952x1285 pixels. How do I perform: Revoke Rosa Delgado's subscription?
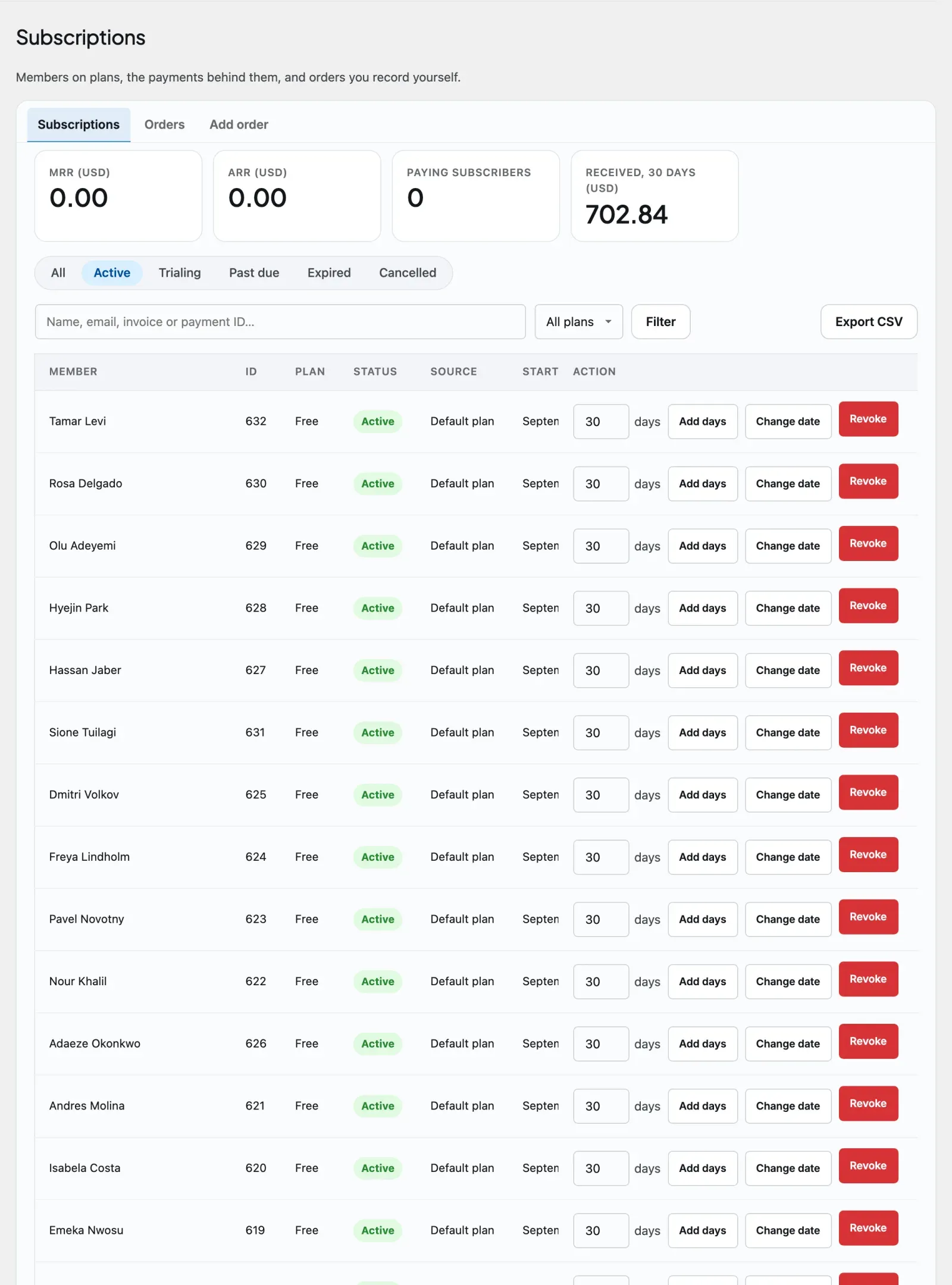868,481
